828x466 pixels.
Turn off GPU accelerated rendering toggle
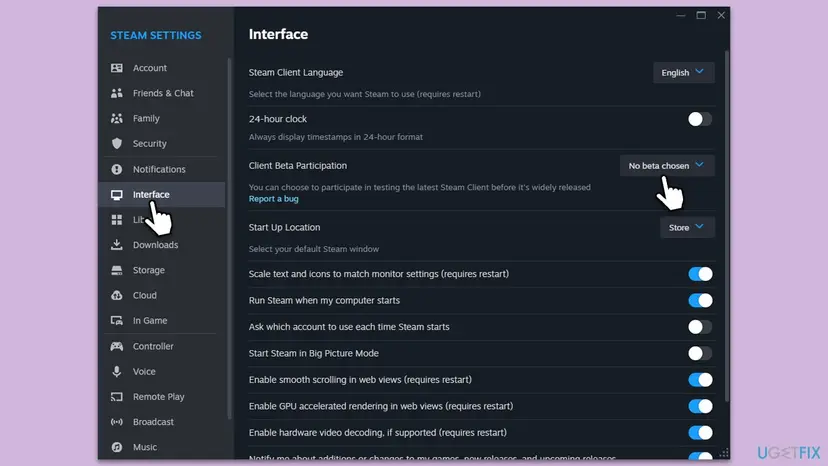pos(700,406)
